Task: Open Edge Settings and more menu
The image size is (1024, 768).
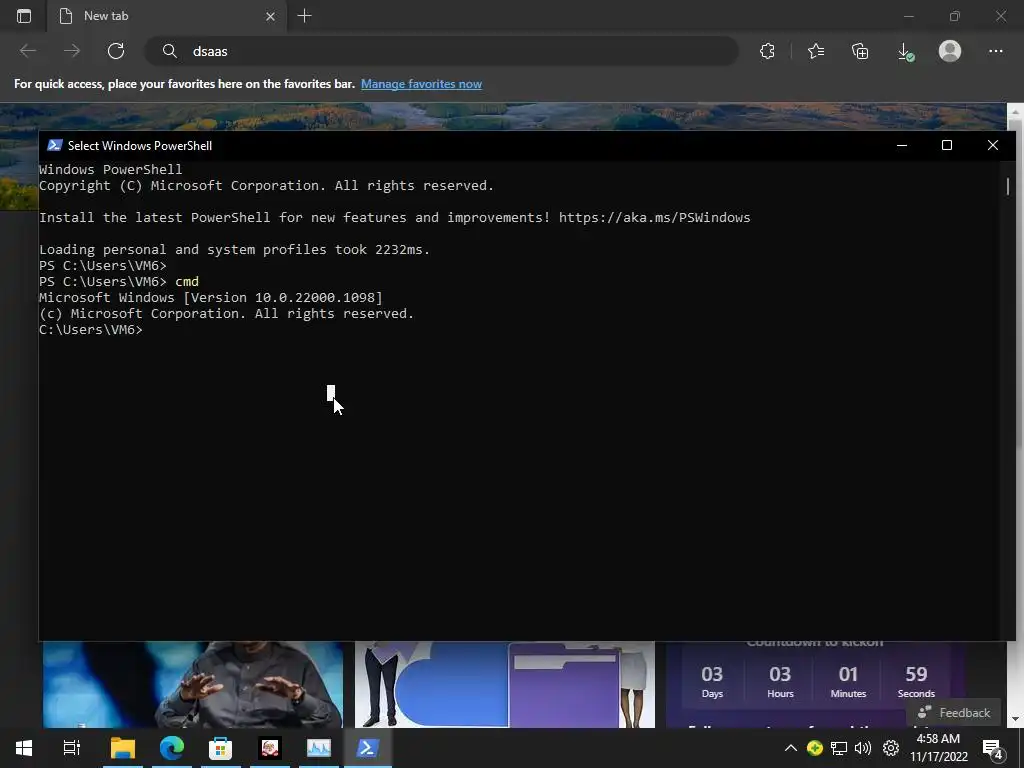Action: pyautogui.click(x=995, y=51)
